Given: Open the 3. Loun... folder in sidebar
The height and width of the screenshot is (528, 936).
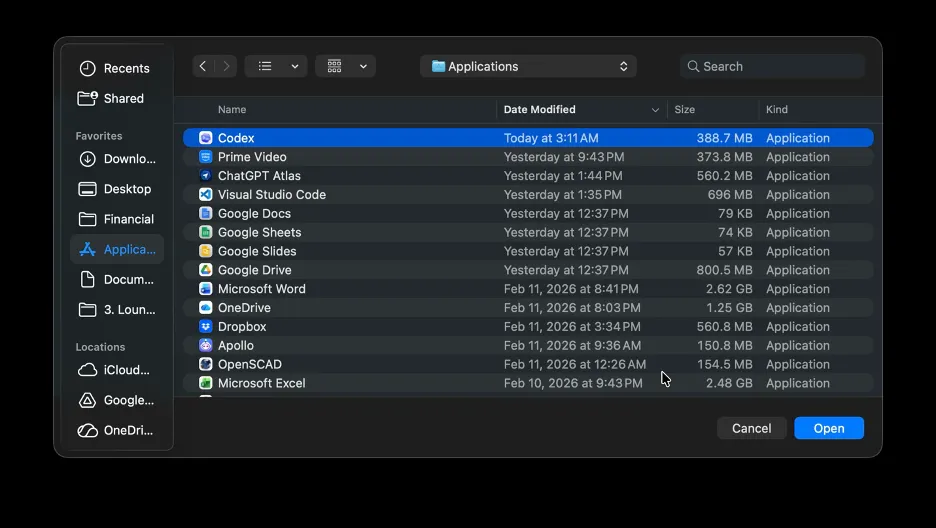Looking at the screenshot, I should coord(117,310).
